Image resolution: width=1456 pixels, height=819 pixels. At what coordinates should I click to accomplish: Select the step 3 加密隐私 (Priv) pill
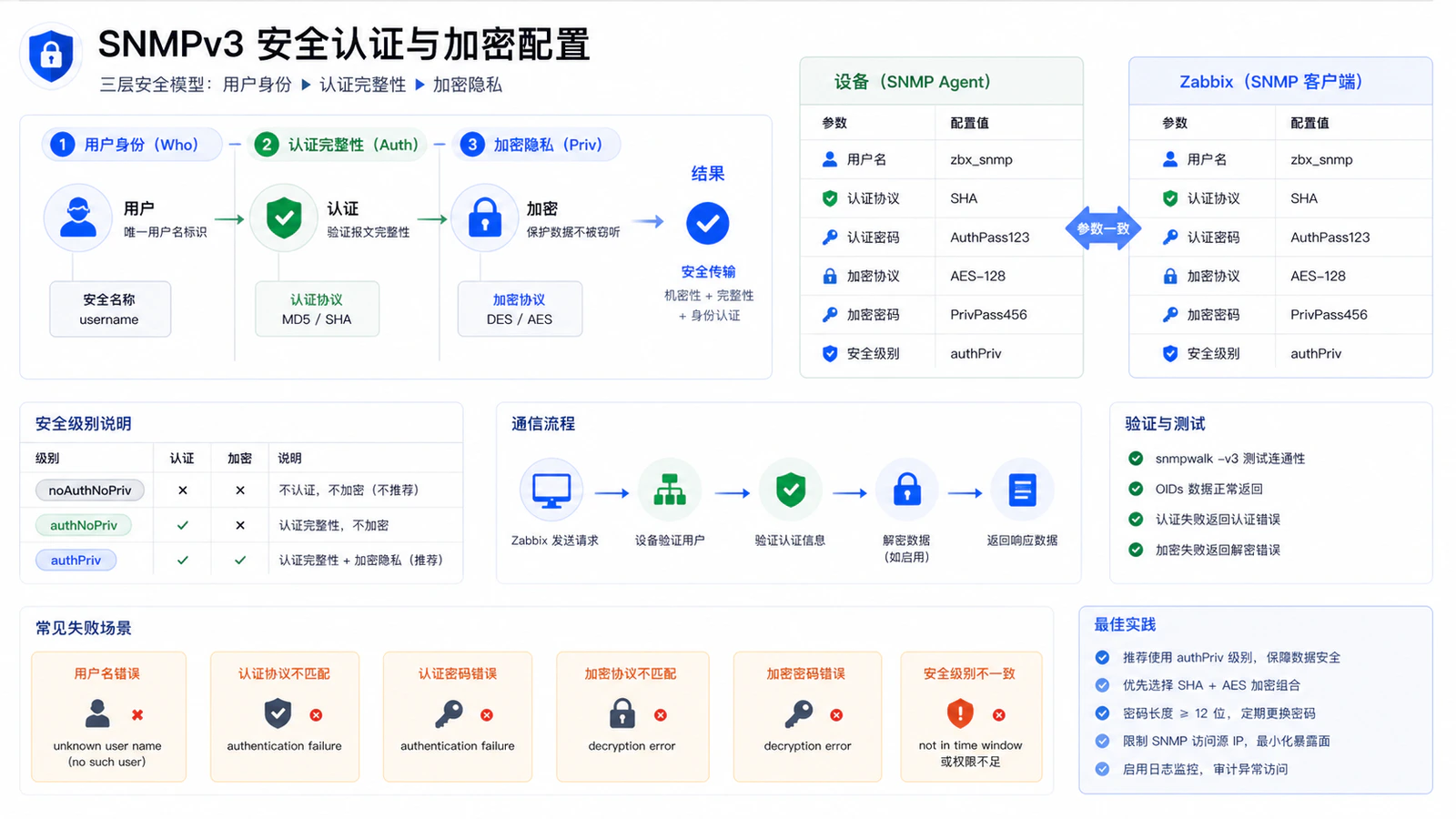pos(537,145)
